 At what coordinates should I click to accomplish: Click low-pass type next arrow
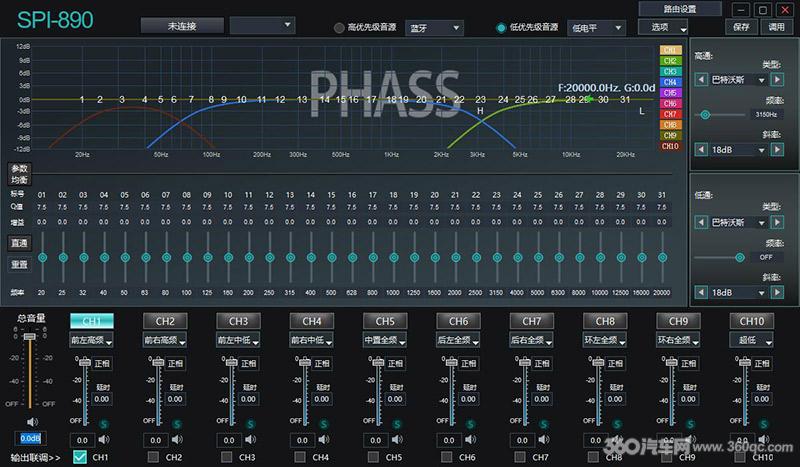(778, 223)
